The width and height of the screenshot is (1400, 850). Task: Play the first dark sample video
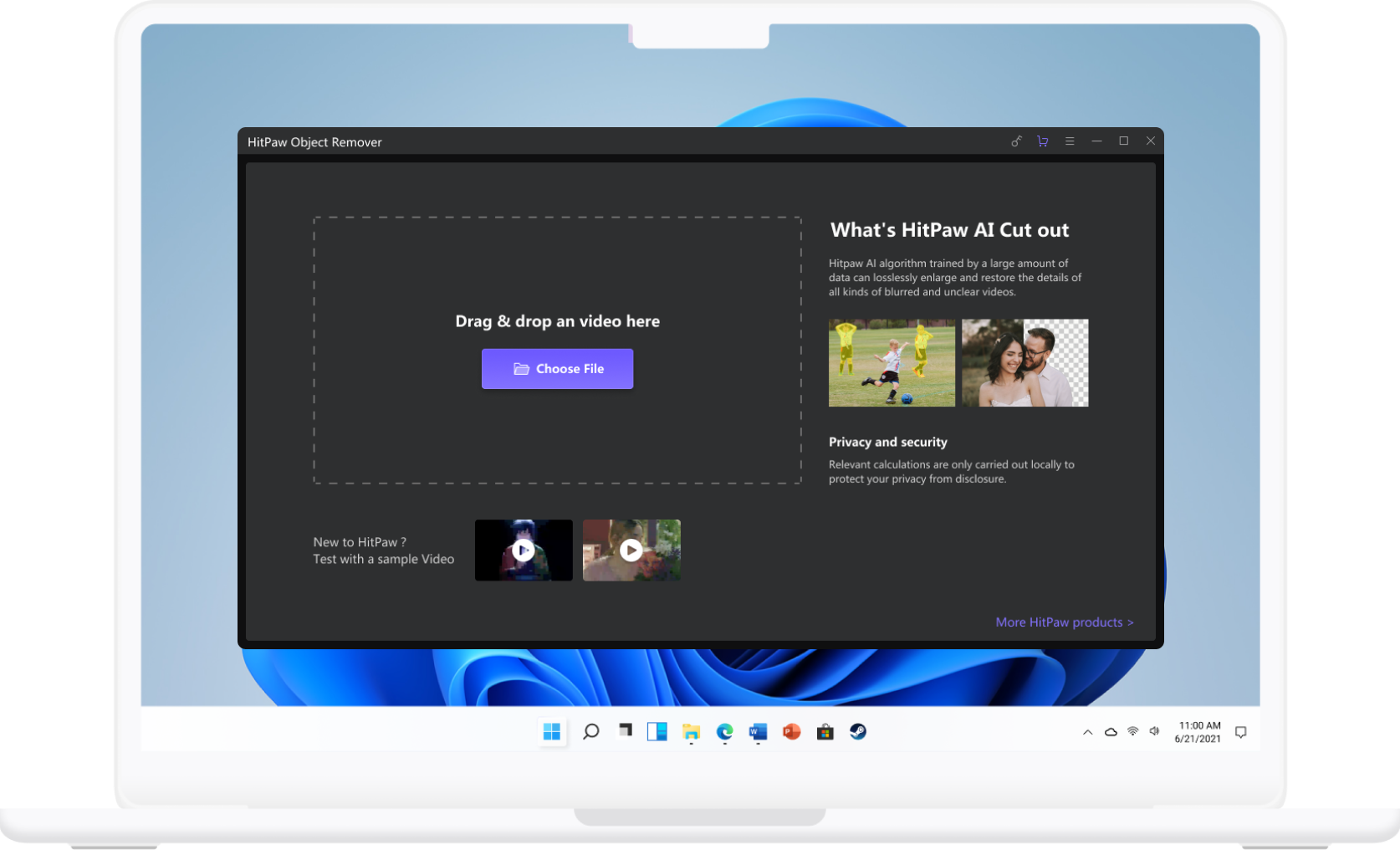point(524,550)
